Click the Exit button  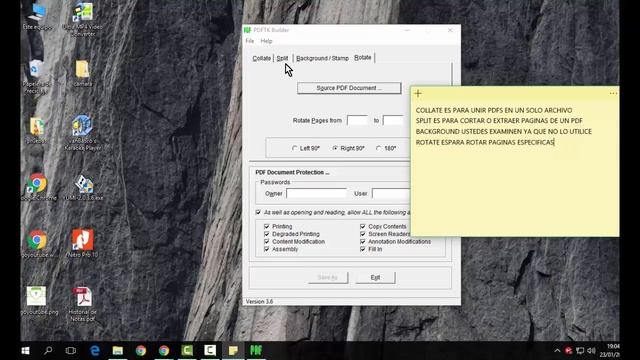(x=376, y=278)
